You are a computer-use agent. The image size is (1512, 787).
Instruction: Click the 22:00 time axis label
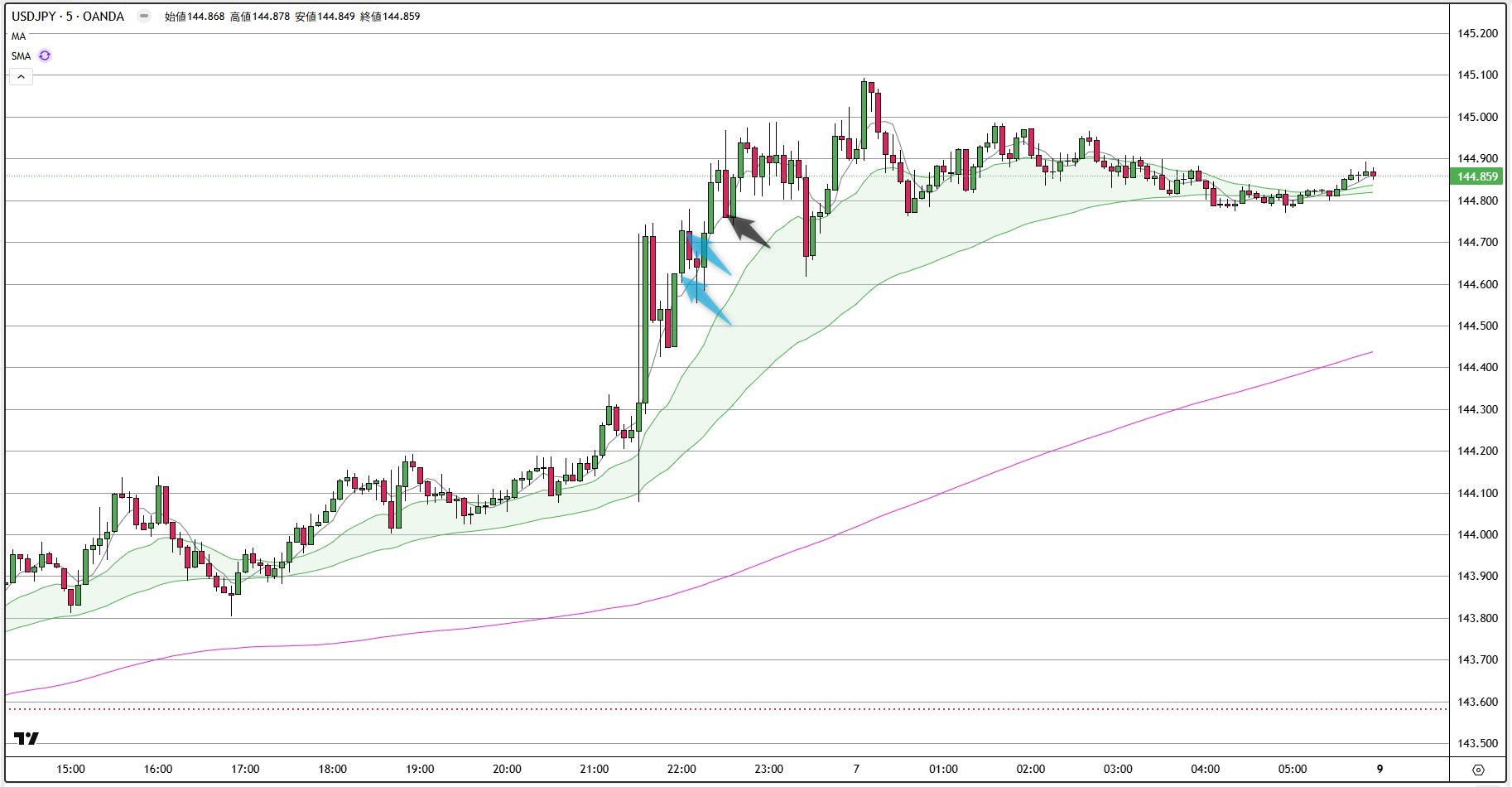(x=681, y=769)
